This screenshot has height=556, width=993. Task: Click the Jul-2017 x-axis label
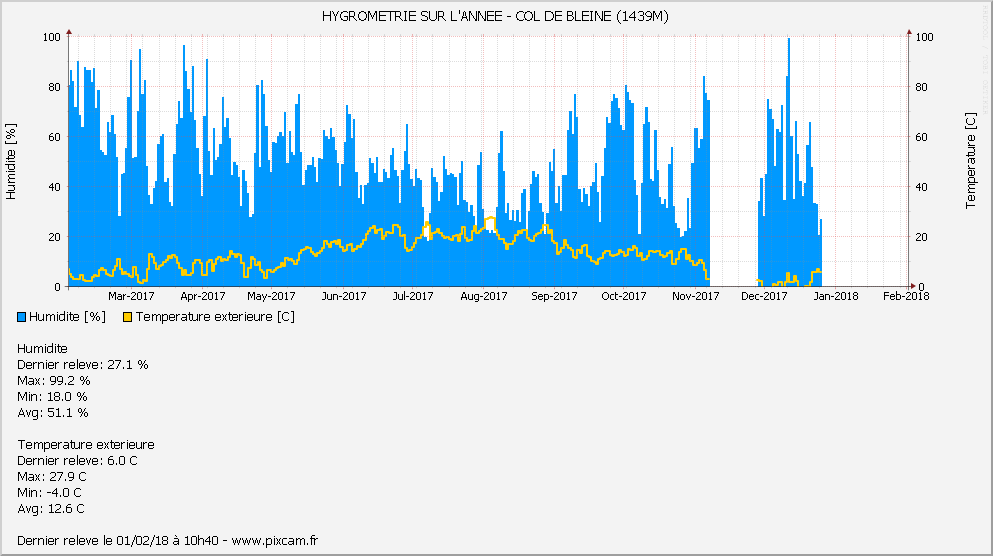[x=412, y=296]
